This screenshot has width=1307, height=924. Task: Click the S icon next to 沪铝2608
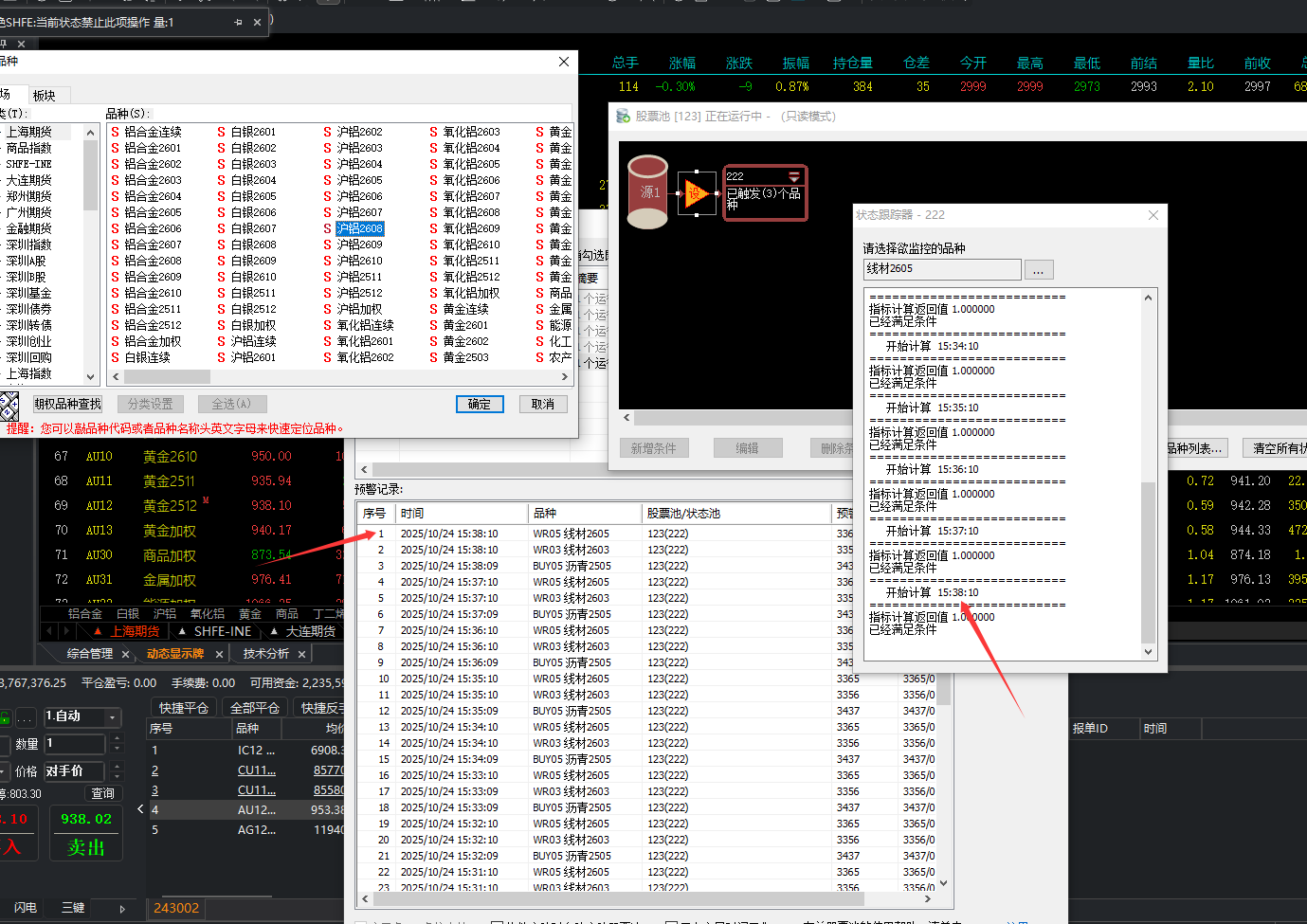[x=328, y=228]
